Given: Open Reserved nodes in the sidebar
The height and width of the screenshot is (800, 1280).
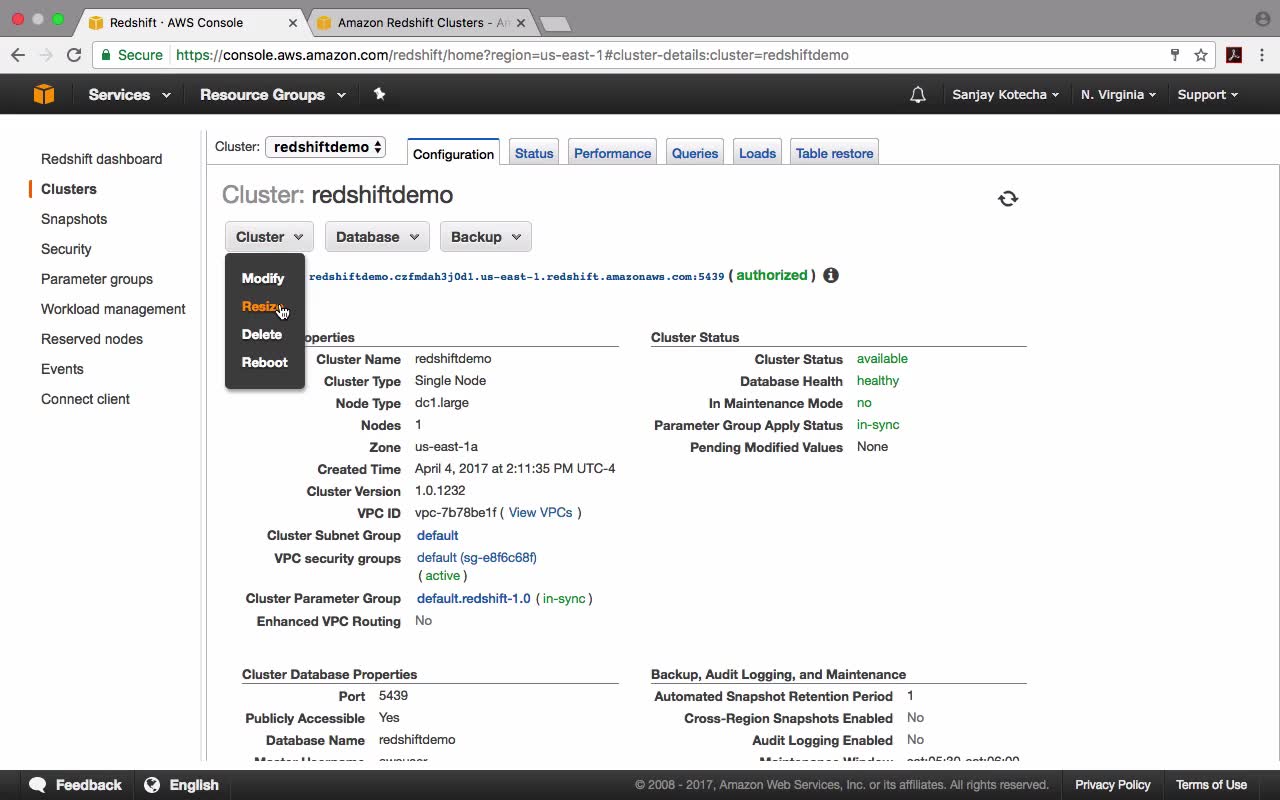Looking at the screenshot, I should click(x=92, y=339).
